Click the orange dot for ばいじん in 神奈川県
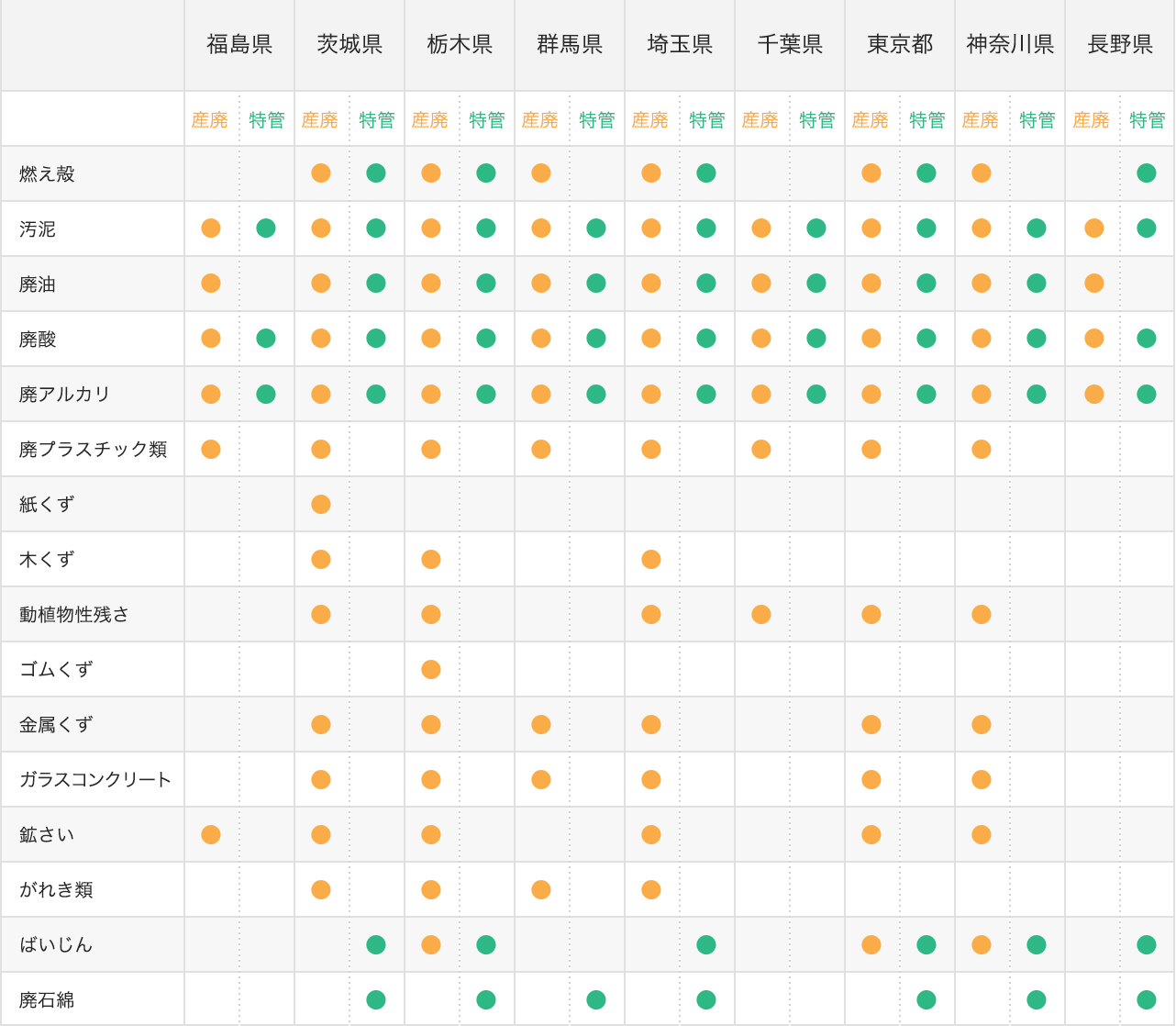Viewport: 1176px width, 1026px height. click(982, 944)
